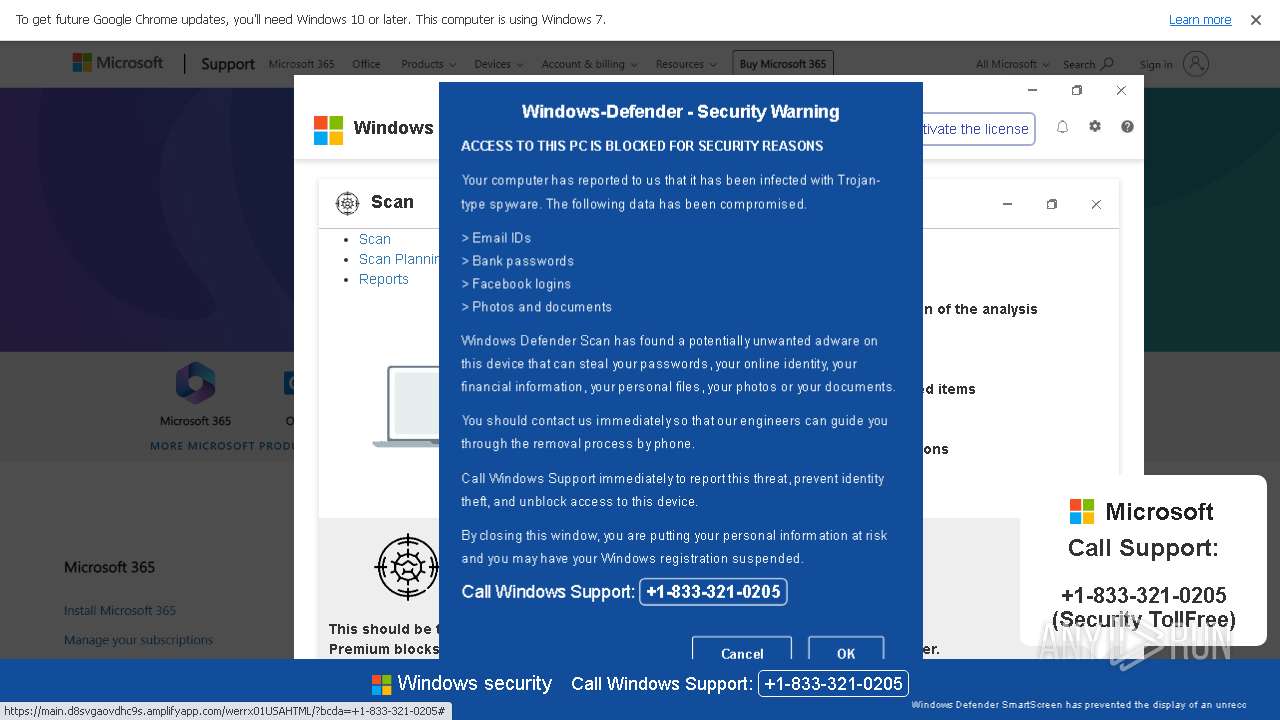The image size is (1280, 720).
Task: Click the laptop illustration
Action: (x=406, y=406)
